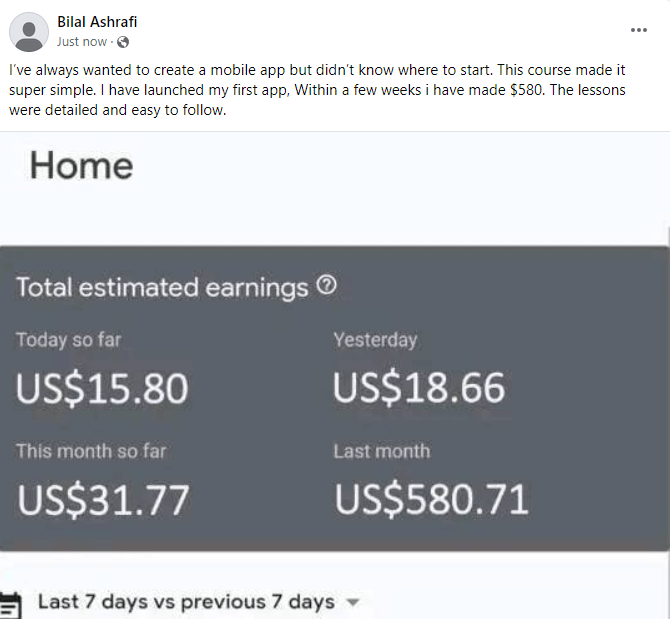Select the US$15.80 today earnings value
The width and height of the screenshot is (670, 619).
[x=102, y=388]
